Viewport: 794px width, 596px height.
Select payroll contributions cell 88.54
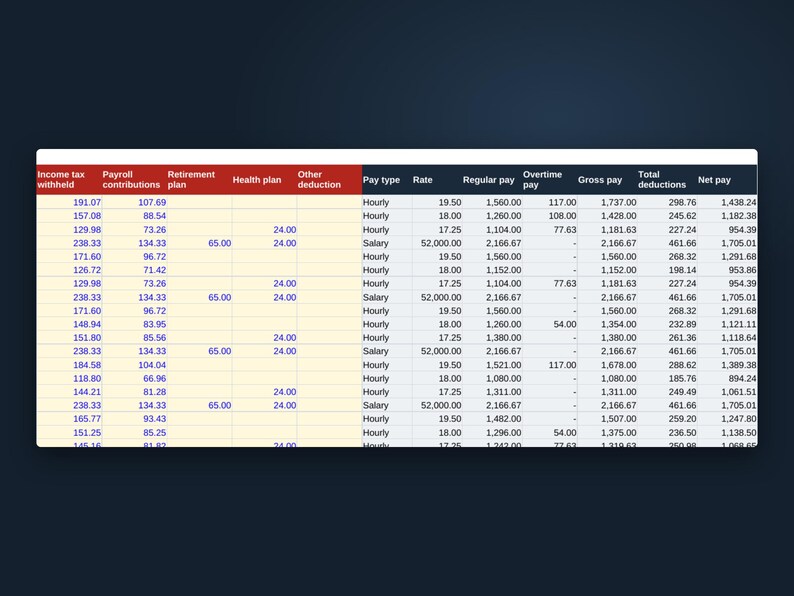[134, 216]
